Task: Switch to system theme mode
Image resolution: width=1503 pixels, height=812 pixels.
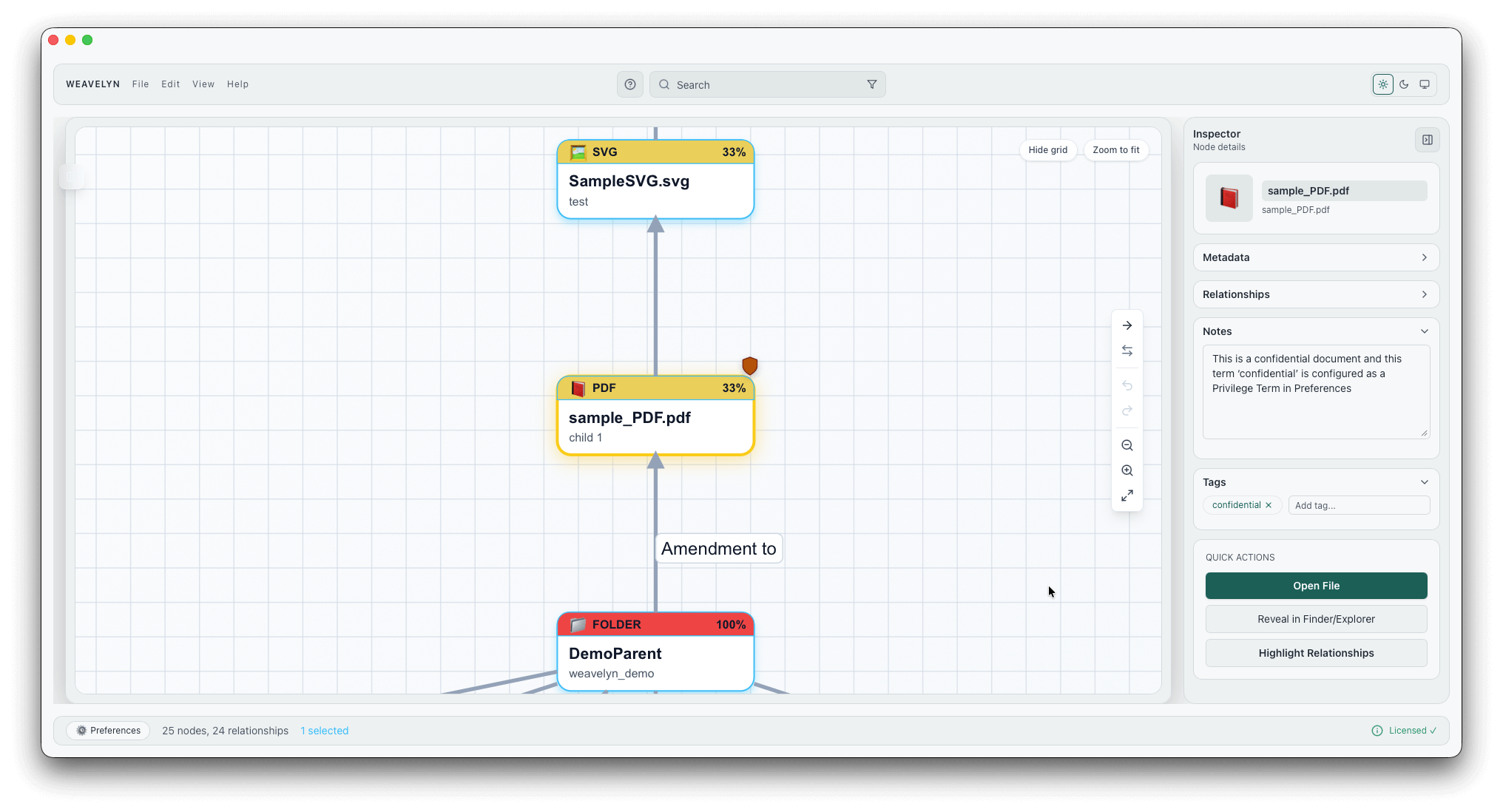Action: click(x=1424, y=84)
